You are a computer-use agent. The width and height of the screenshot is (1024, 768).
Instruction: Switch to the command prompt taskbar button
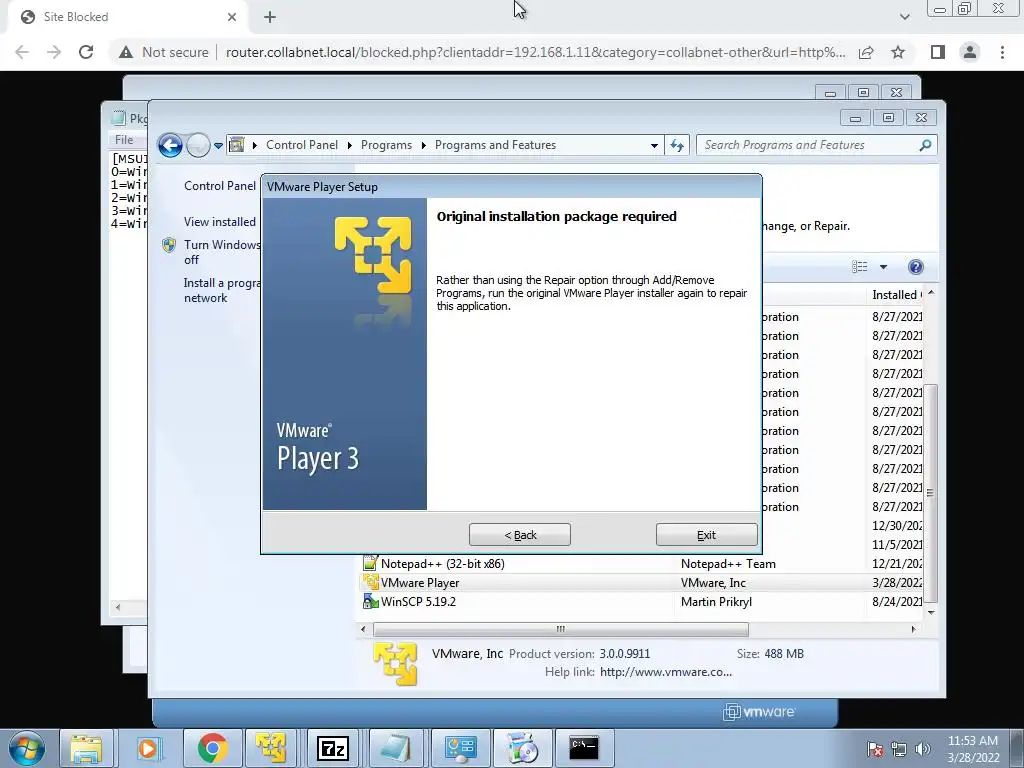(x=583, y=748)
